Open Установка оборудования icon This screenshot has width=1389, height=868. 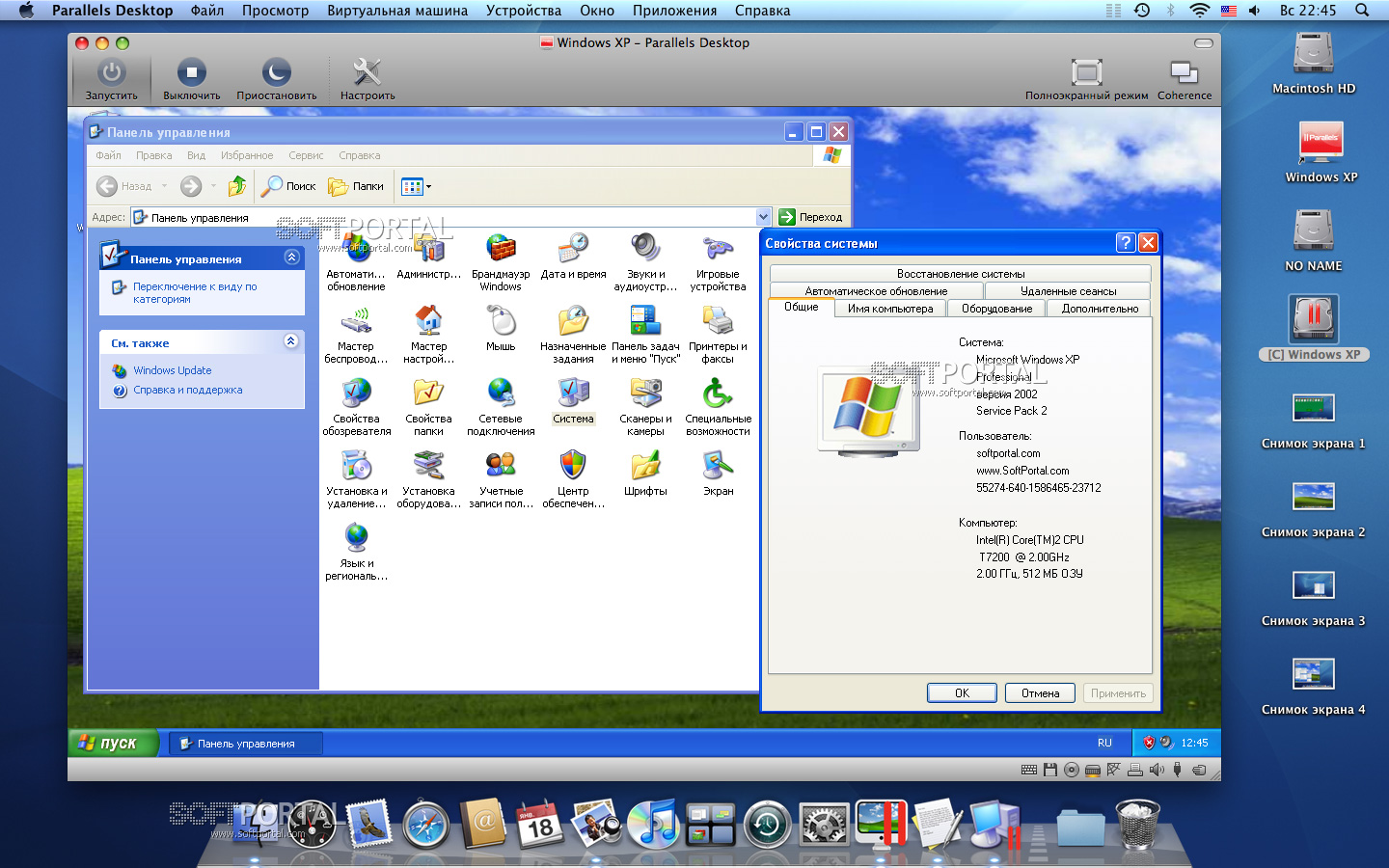coord(428,478)
